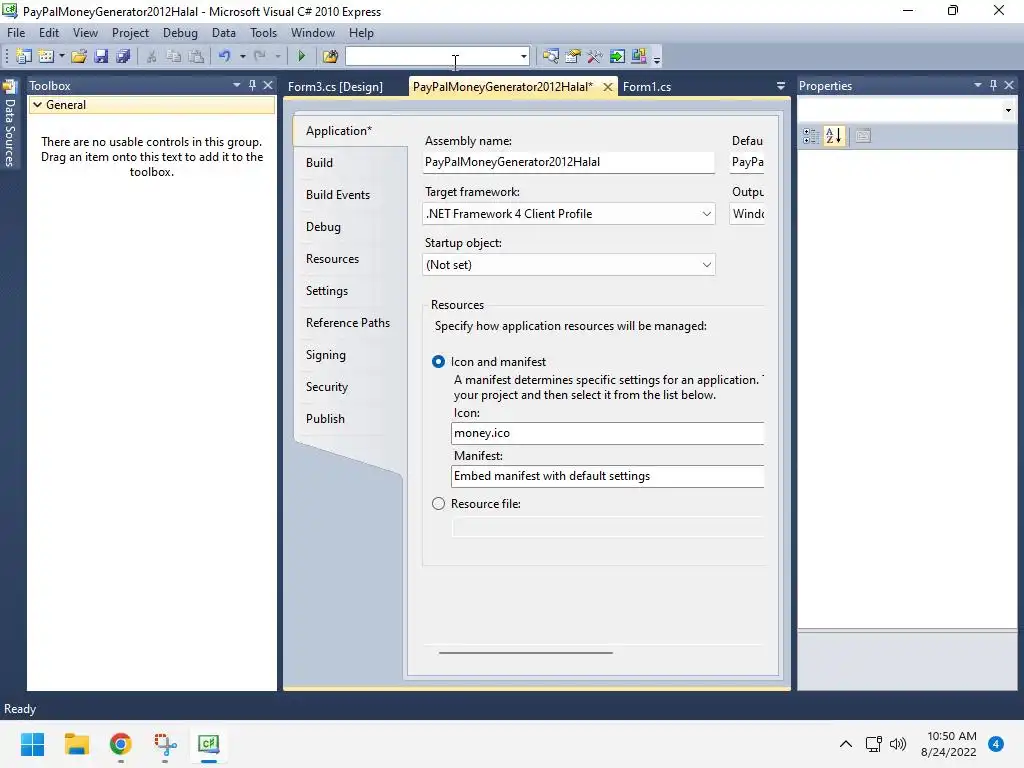Open the Tools menu
Image resolution: width=1024 pixels, height=768 pixels.
pos(263,33)
